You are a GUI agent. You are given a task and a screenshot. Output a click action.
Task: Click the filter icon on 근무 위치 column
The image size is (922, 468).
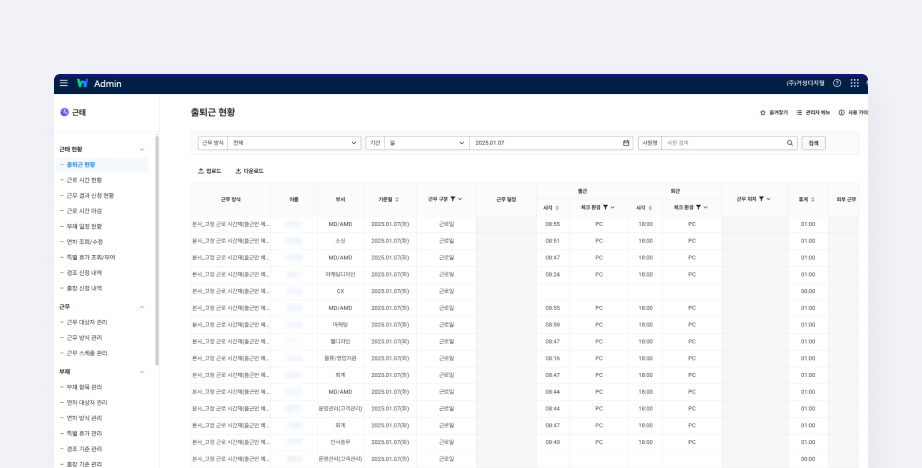point(761,199)
